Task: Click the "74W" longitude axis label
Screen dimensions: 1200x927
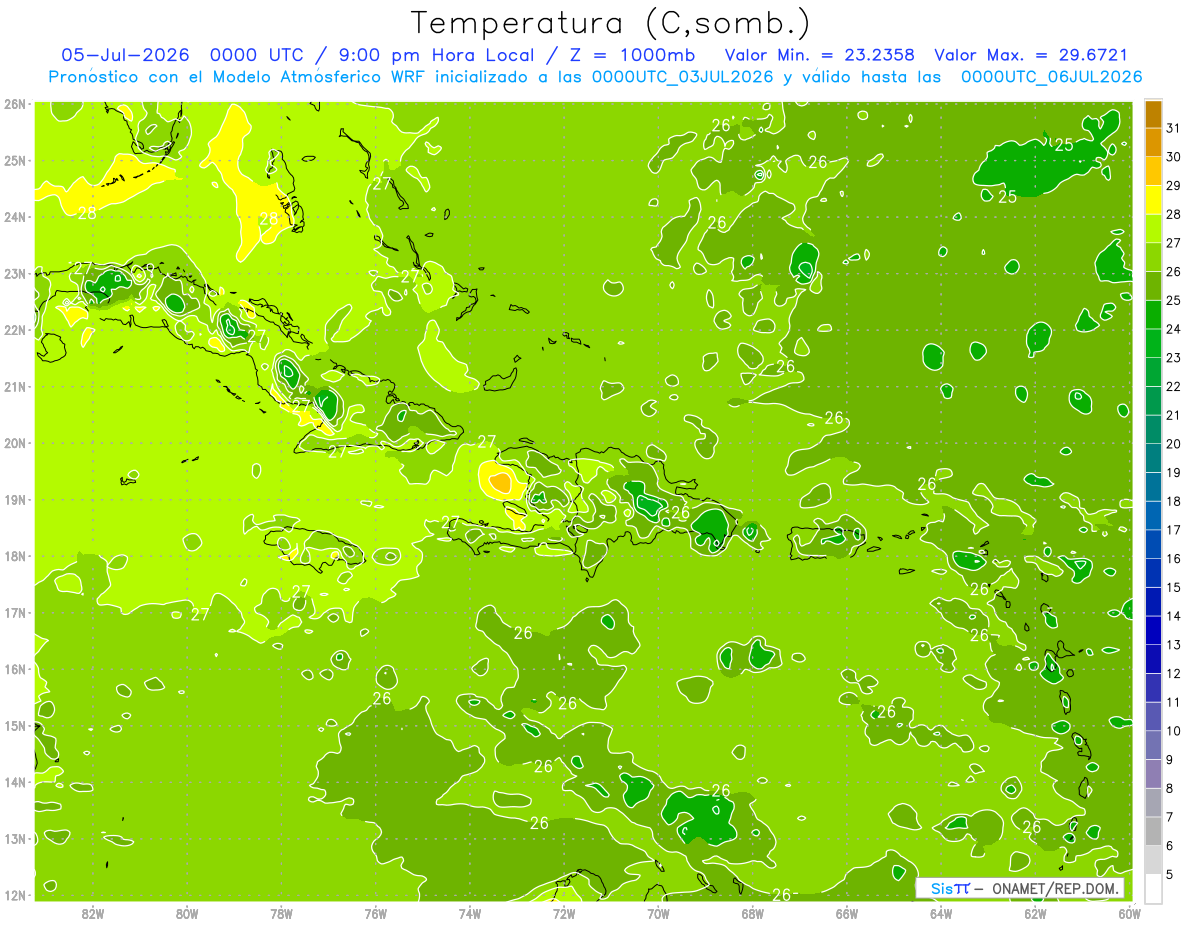Action: coord(469,912)
